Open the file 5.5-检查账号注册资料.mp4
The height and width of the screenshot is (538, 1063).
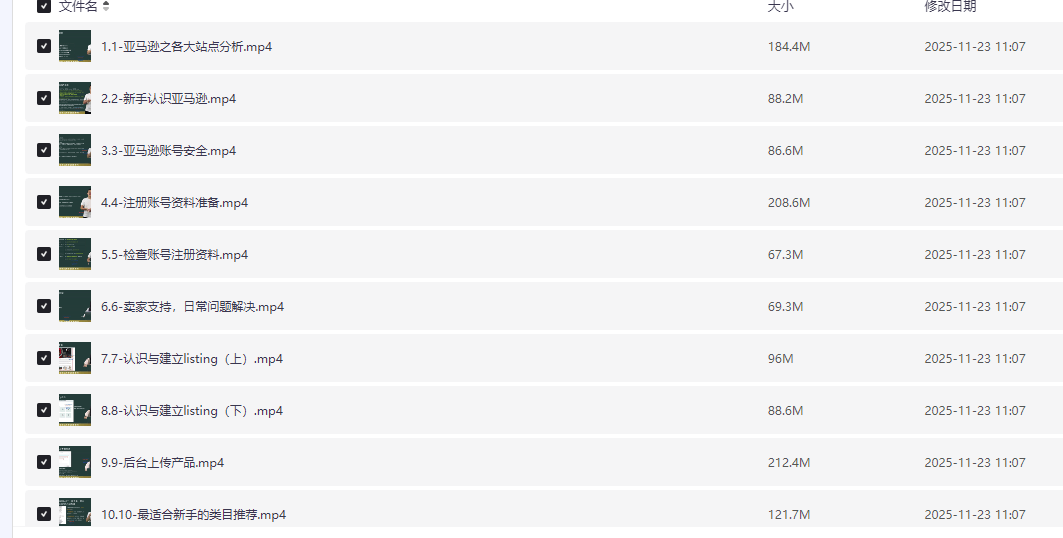(x=174, y=255)
